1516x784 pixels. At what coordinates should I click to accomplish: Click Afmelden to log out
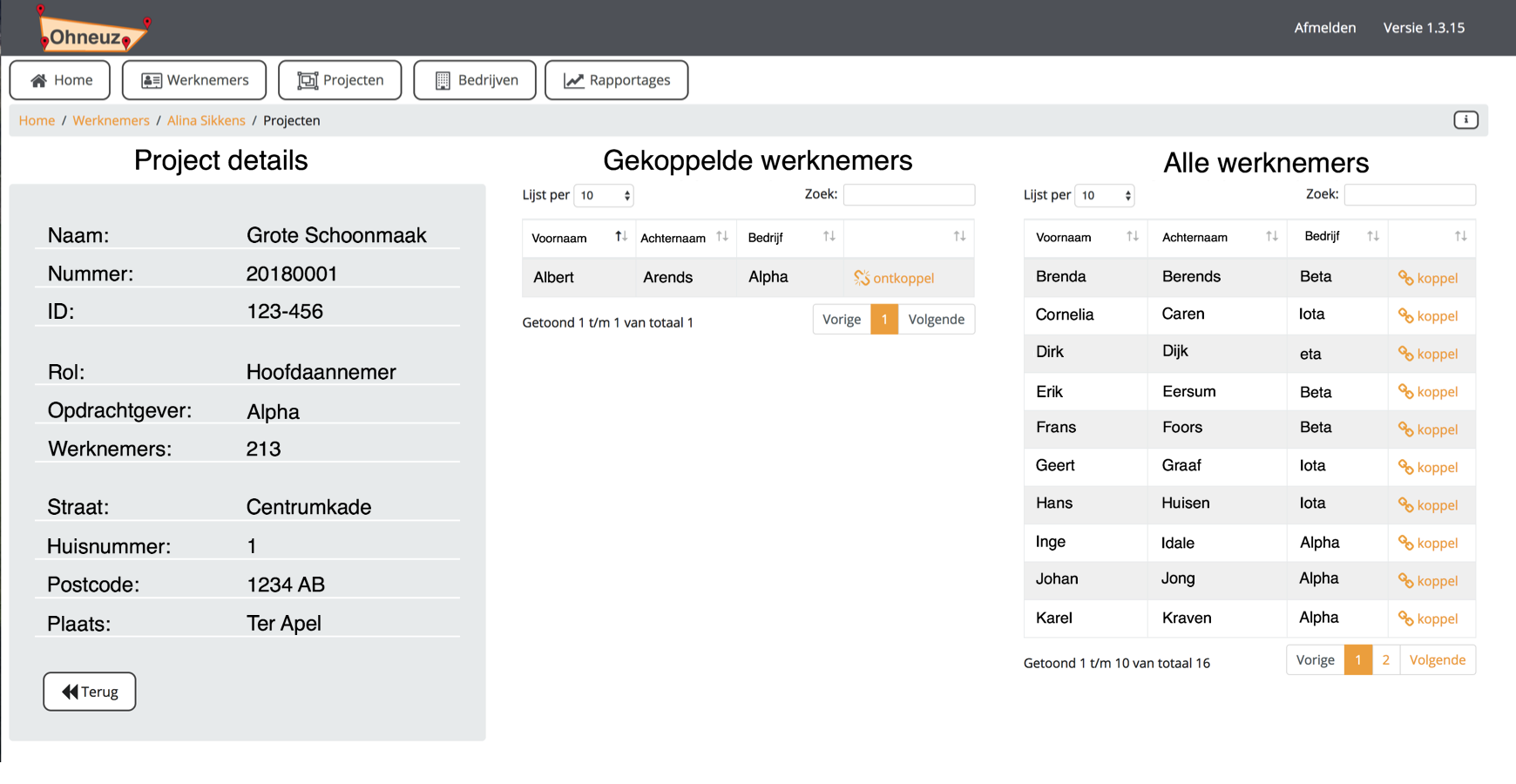[x=1325, y=27]
